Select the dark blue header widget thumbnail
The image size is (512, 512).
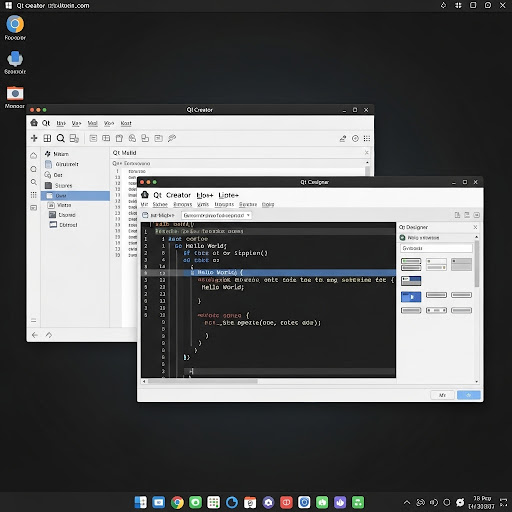[x=411, y=281]
